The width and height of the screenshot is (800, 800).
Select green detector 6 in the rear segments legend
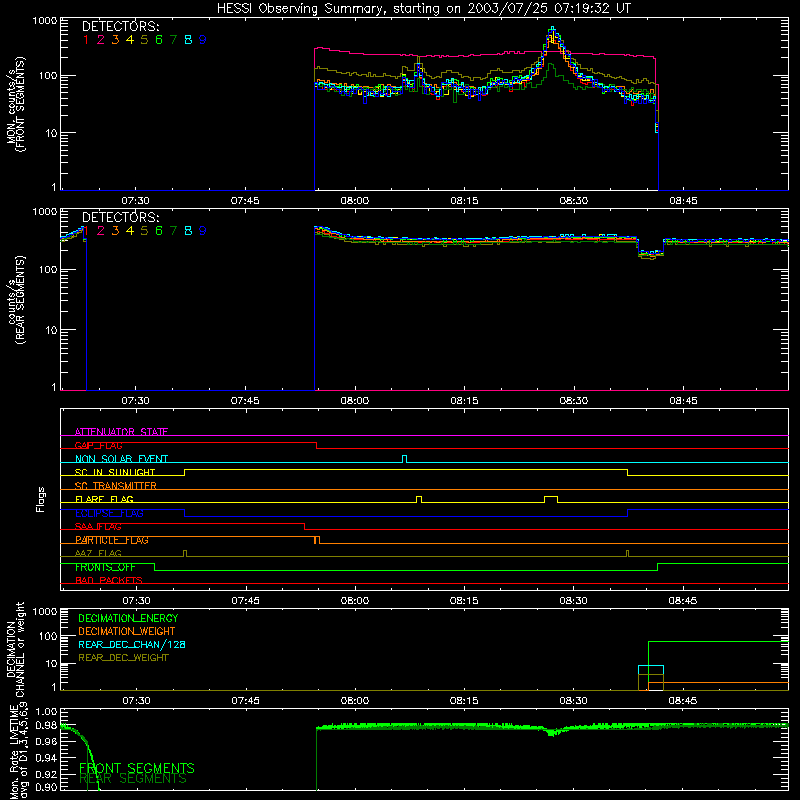click(x=159, y=231)
